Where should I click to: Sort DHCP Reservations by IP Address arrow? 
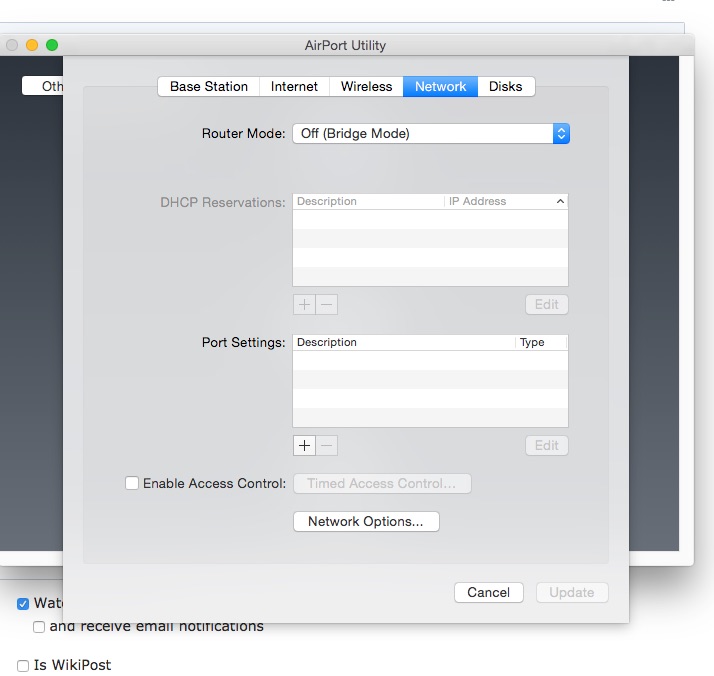(561, 201)
